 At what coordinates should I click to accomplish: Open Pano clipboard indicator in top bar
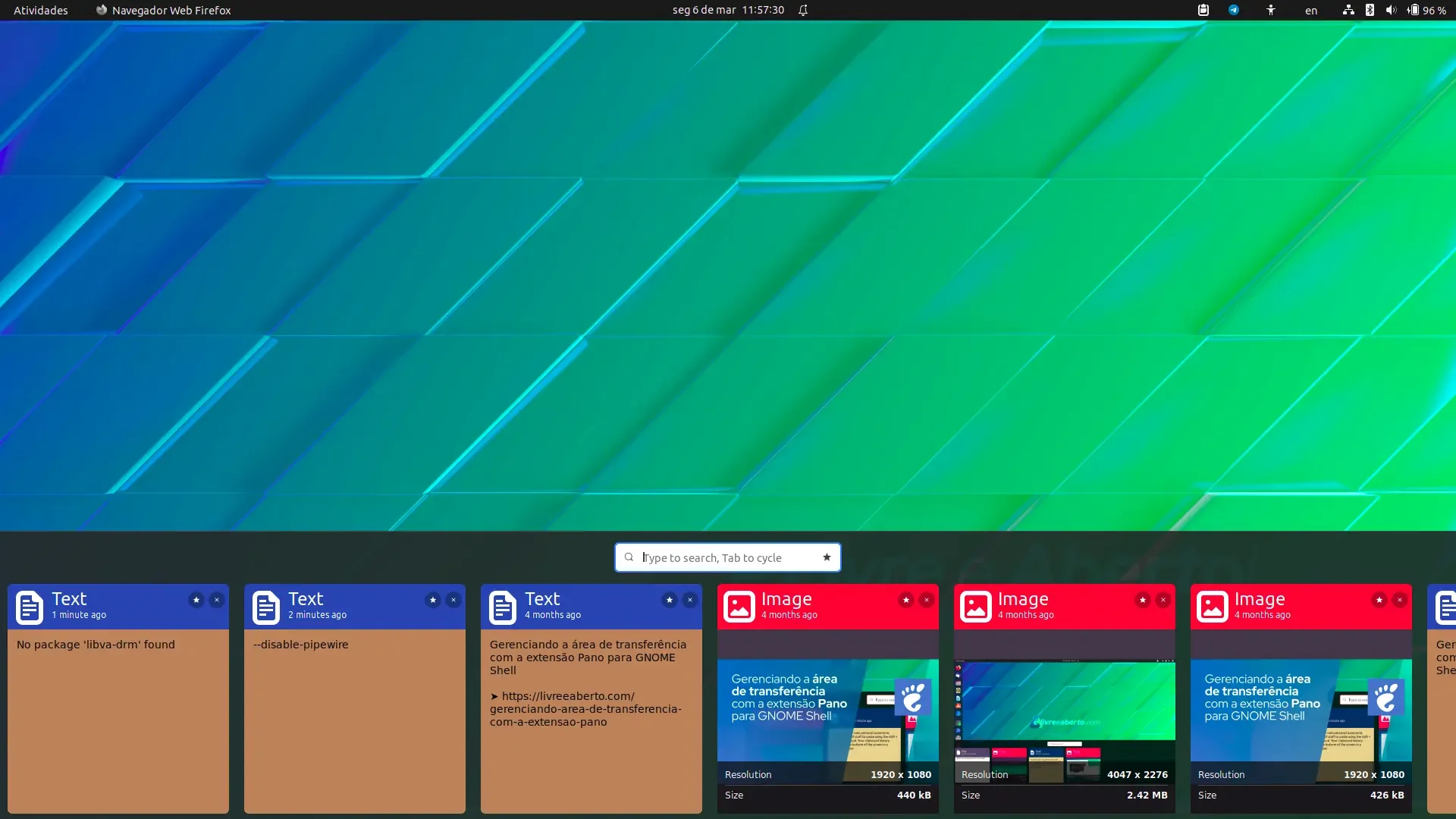pos(1203,10)
